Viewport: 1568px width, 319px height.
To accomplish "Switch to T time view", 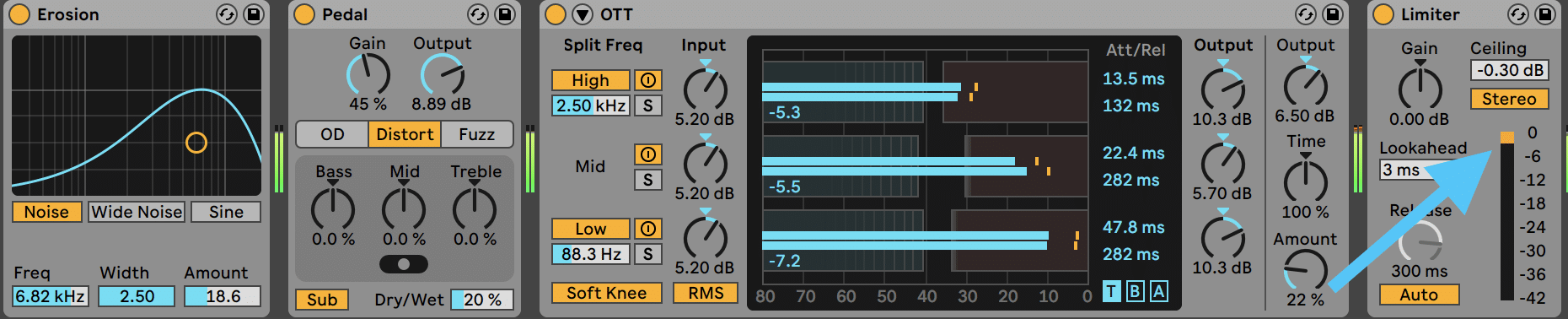I will 1112,291.
